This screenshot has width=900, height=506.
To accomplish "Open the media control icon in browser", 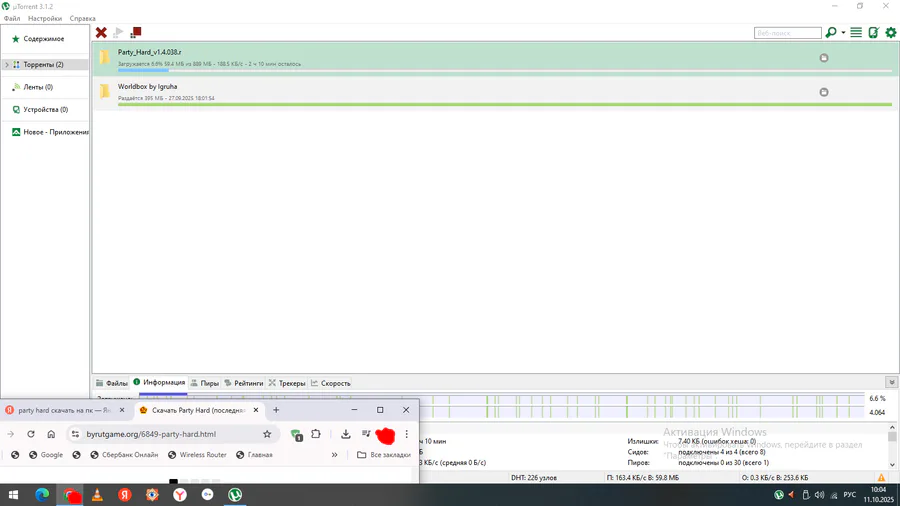I will click(x=366, y=434).
